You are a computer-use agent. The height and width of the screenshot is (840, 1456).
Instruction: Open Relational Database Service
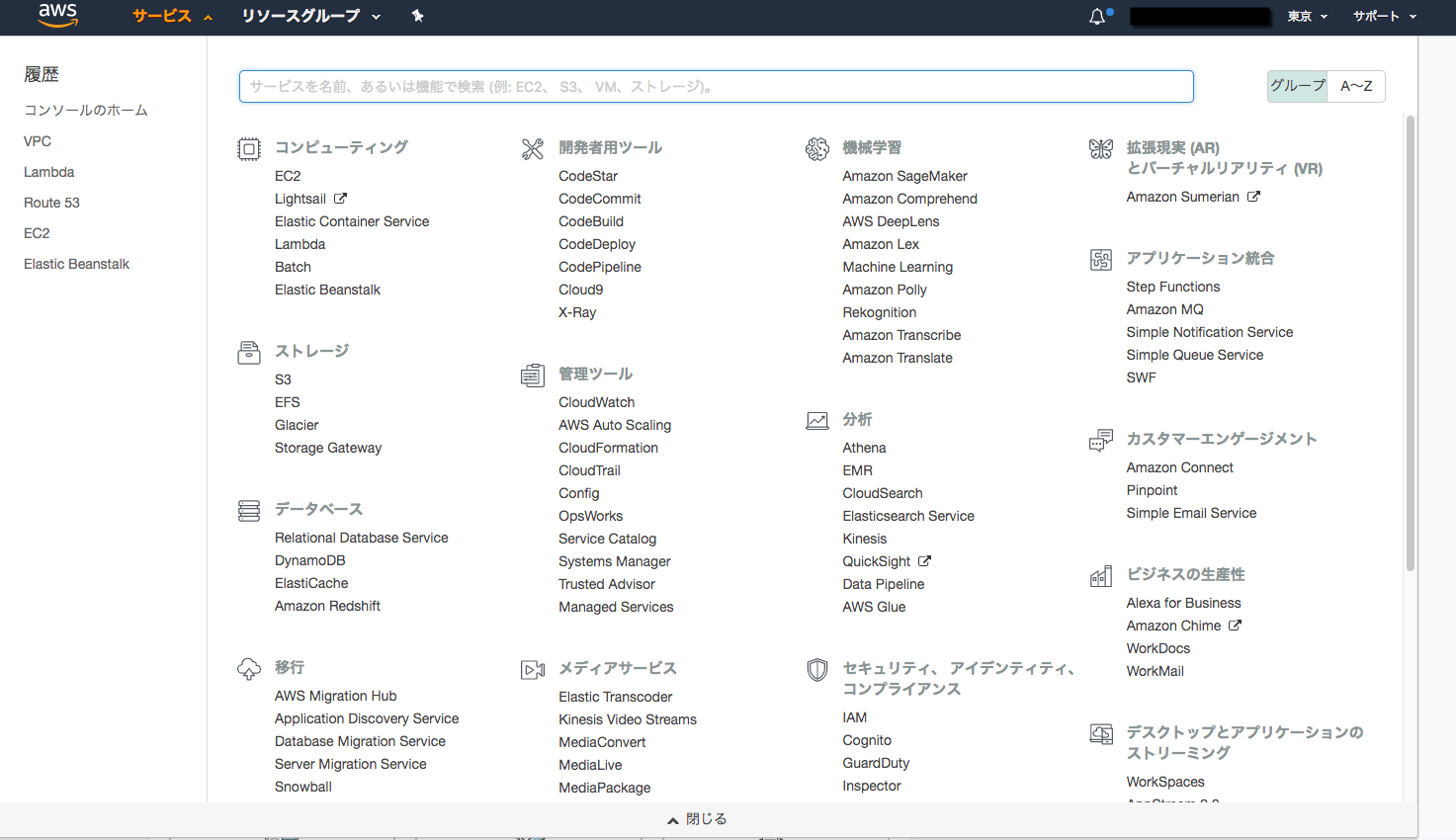[362, 538]
